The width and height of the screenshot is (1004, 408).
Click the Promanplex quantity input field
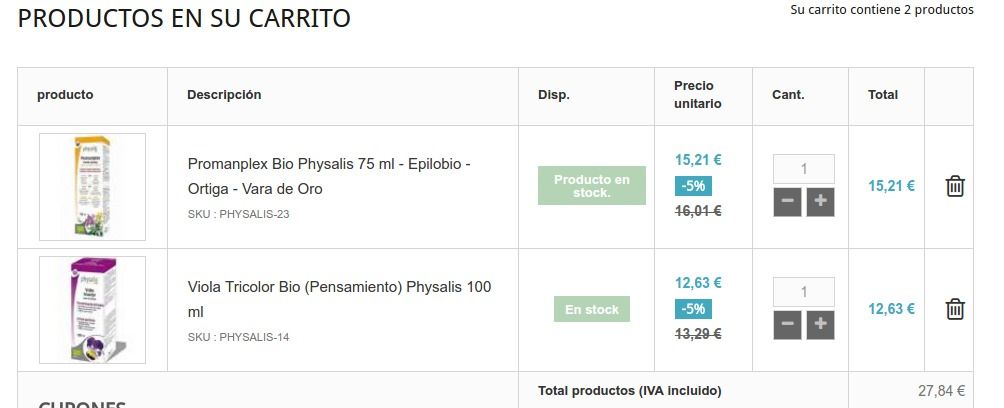[x=804, y=169]
